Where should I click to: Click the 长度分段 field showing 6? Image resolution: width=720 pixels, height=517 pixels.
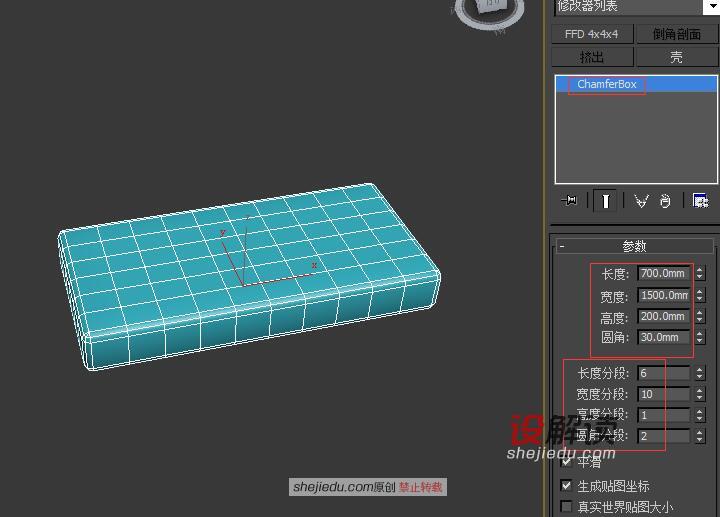tap(664, 373)
